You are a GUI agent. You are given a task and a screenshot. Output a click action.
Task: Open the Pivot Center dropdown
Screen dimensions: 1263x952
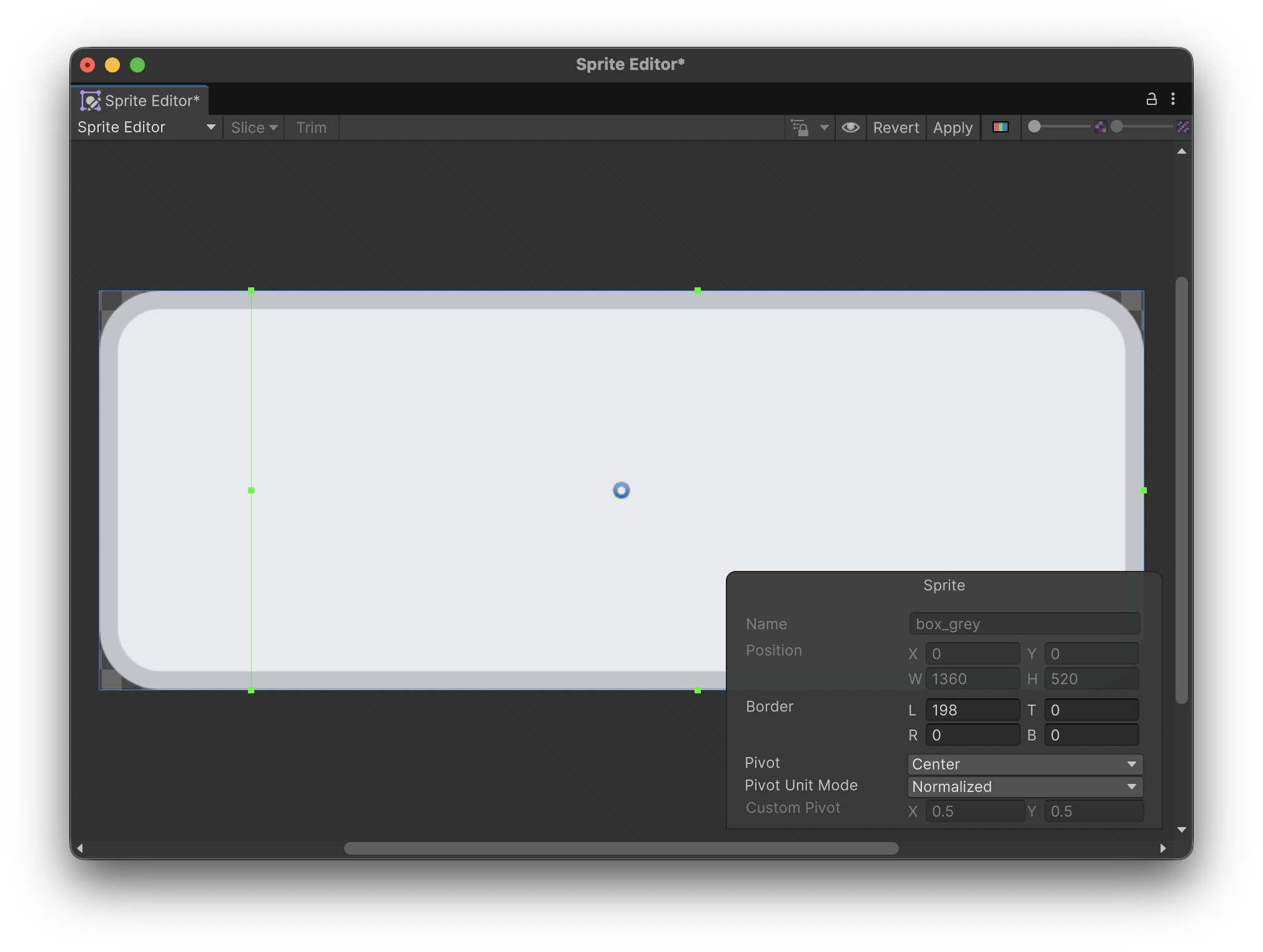pos(1024,764)
